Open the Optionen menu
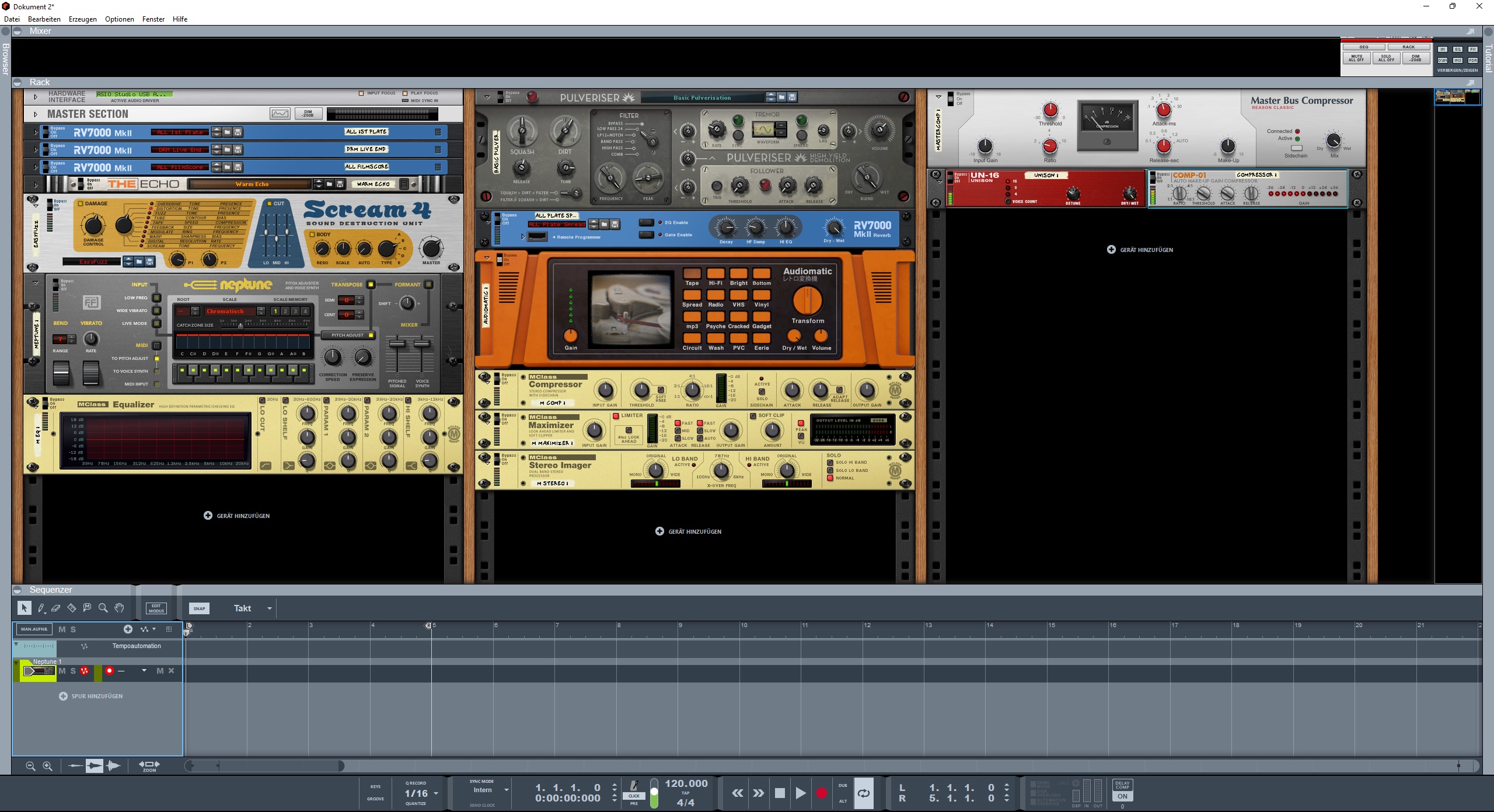This screenshot has width=1494, height=812. pos(120,19)
